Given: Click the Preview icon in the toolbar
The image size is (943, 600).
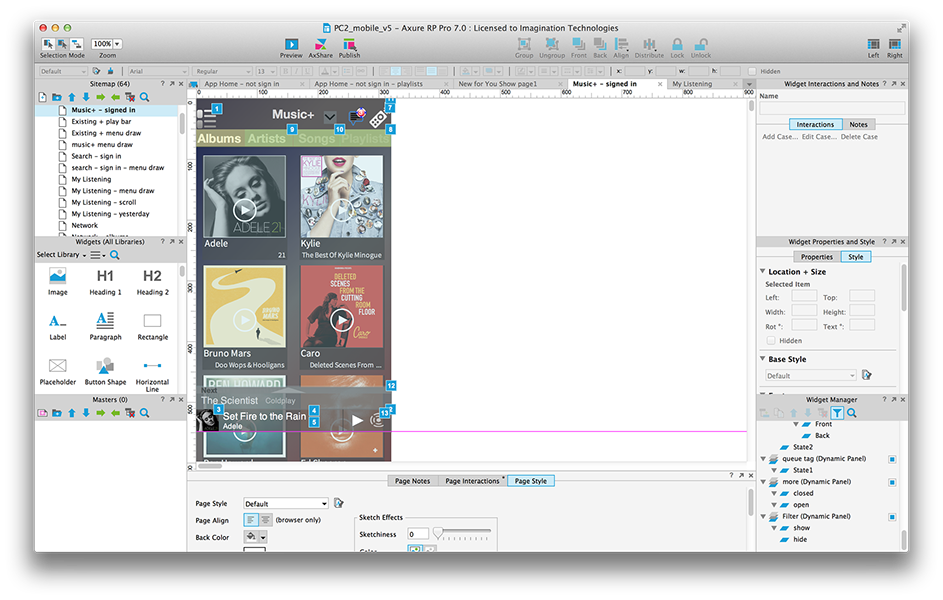Looking at the screenshot, I should point(291,44).
